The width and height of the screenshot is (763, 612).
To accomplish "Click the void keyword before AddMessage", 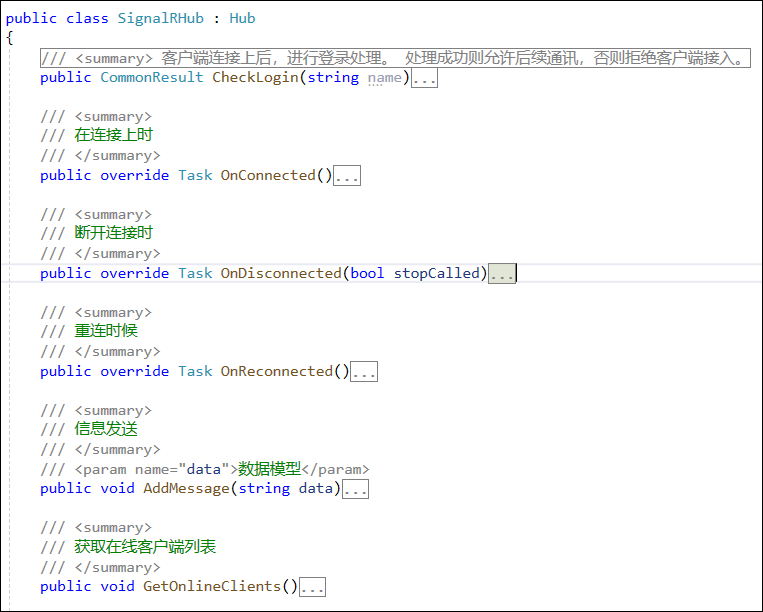I will click(x=117, y=488).
